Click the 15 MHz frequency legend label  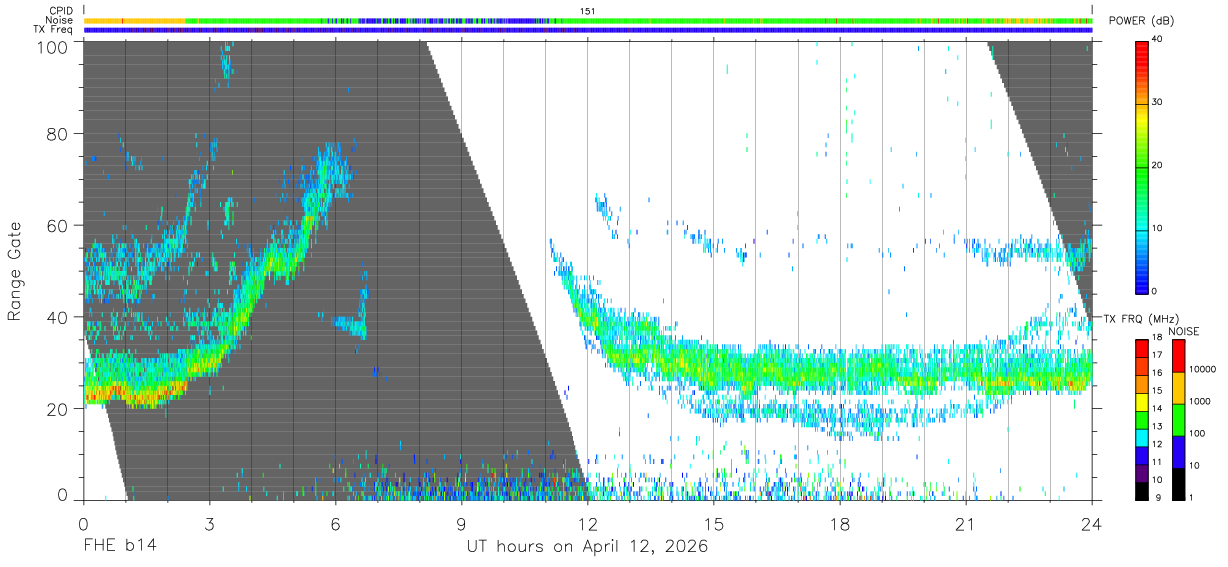point(1157,392)
